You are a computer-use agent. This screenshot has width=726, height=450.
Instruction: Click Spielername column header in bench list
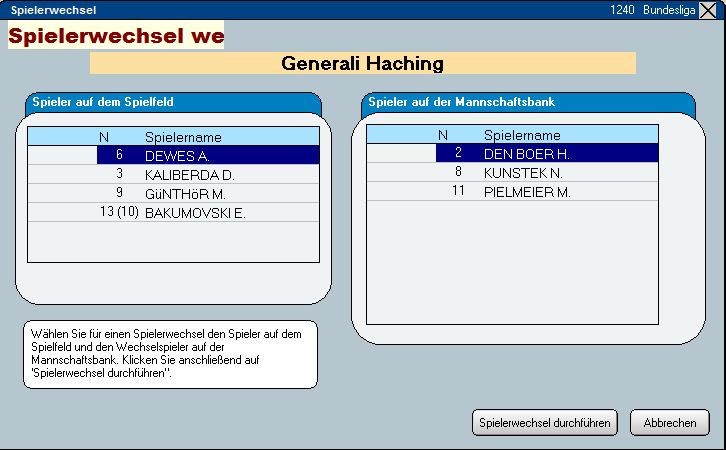(x=522, y=135)
